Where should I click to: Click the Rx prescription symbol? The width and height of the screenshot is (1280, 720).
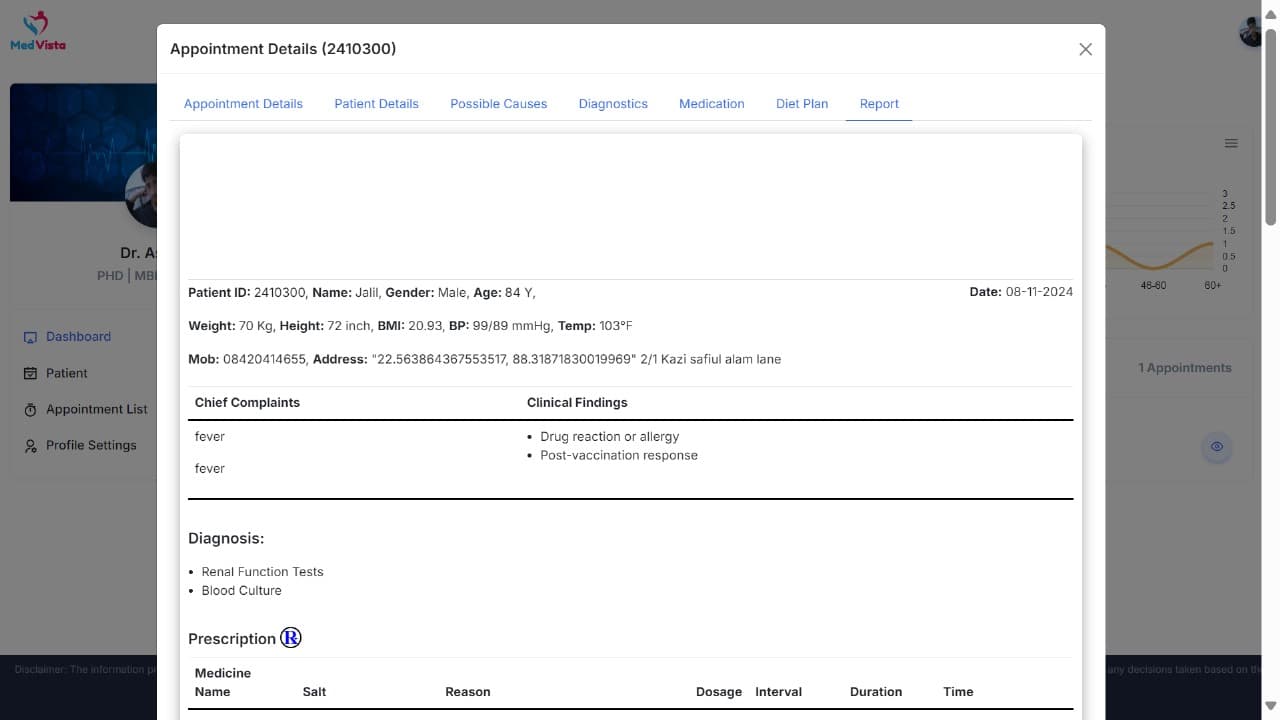290,638
